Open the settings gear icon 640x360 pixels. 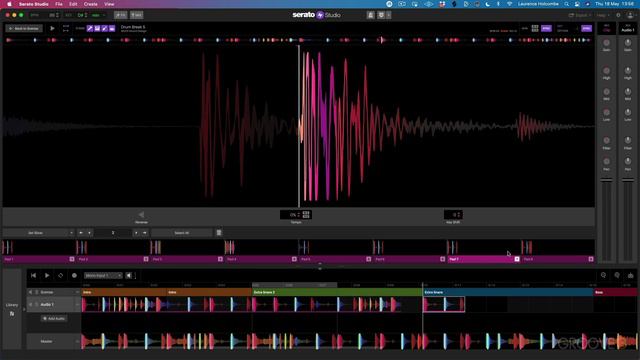click(x=618, y=15)
